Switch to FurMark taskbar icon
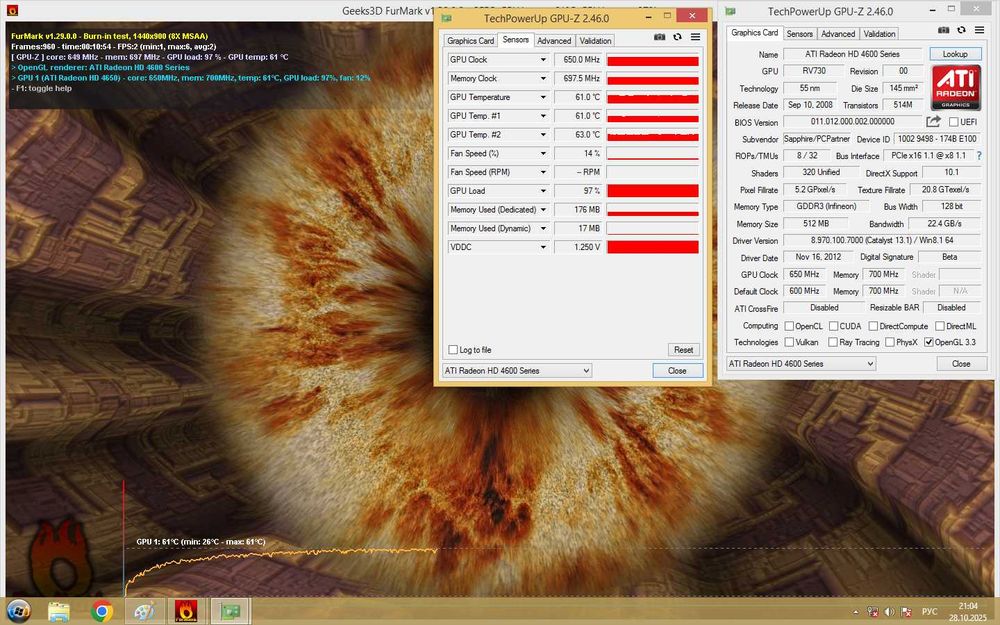 point(186,611)
